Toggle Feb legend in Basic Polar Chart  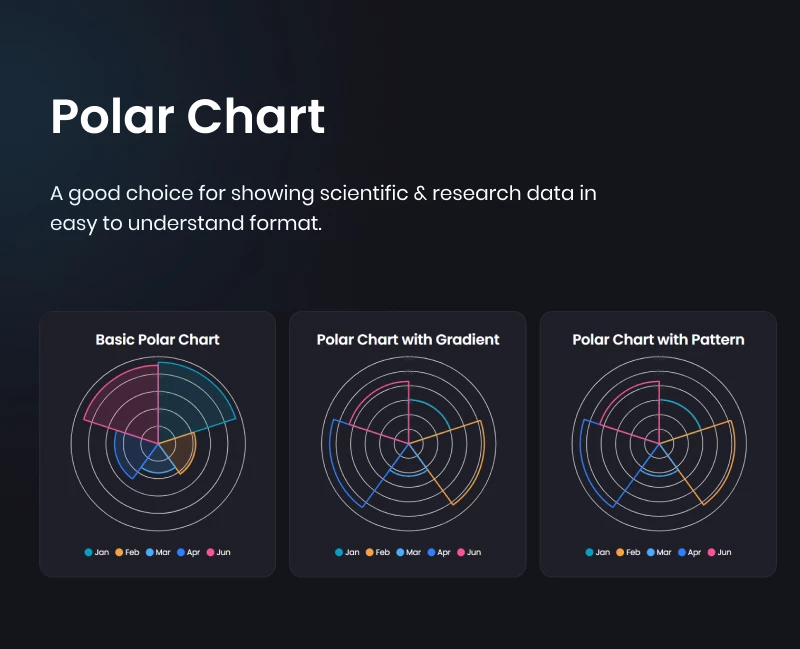click(127, 552)
